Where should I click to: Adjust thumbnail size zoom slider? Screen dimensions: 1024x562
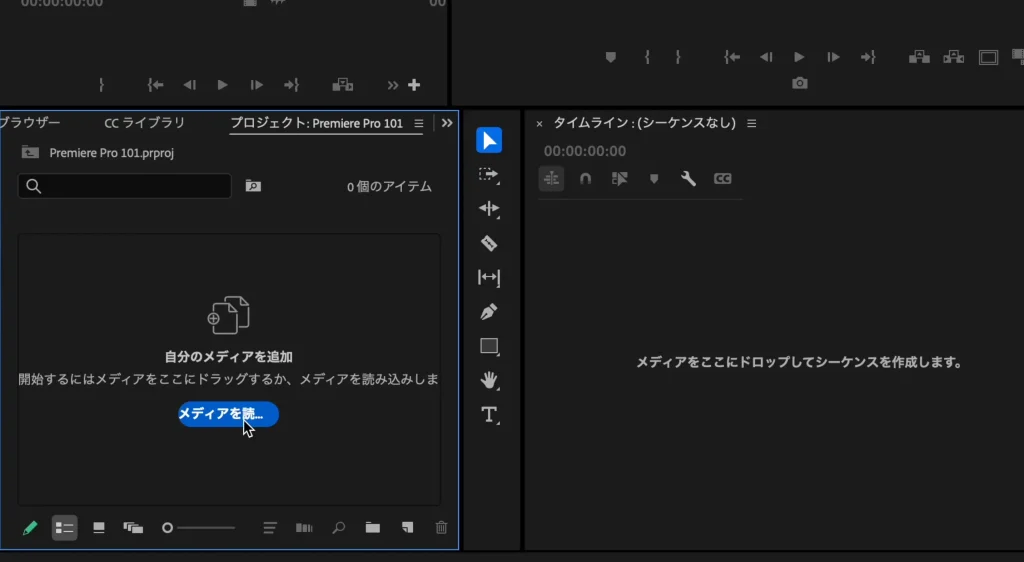(198, 527)
